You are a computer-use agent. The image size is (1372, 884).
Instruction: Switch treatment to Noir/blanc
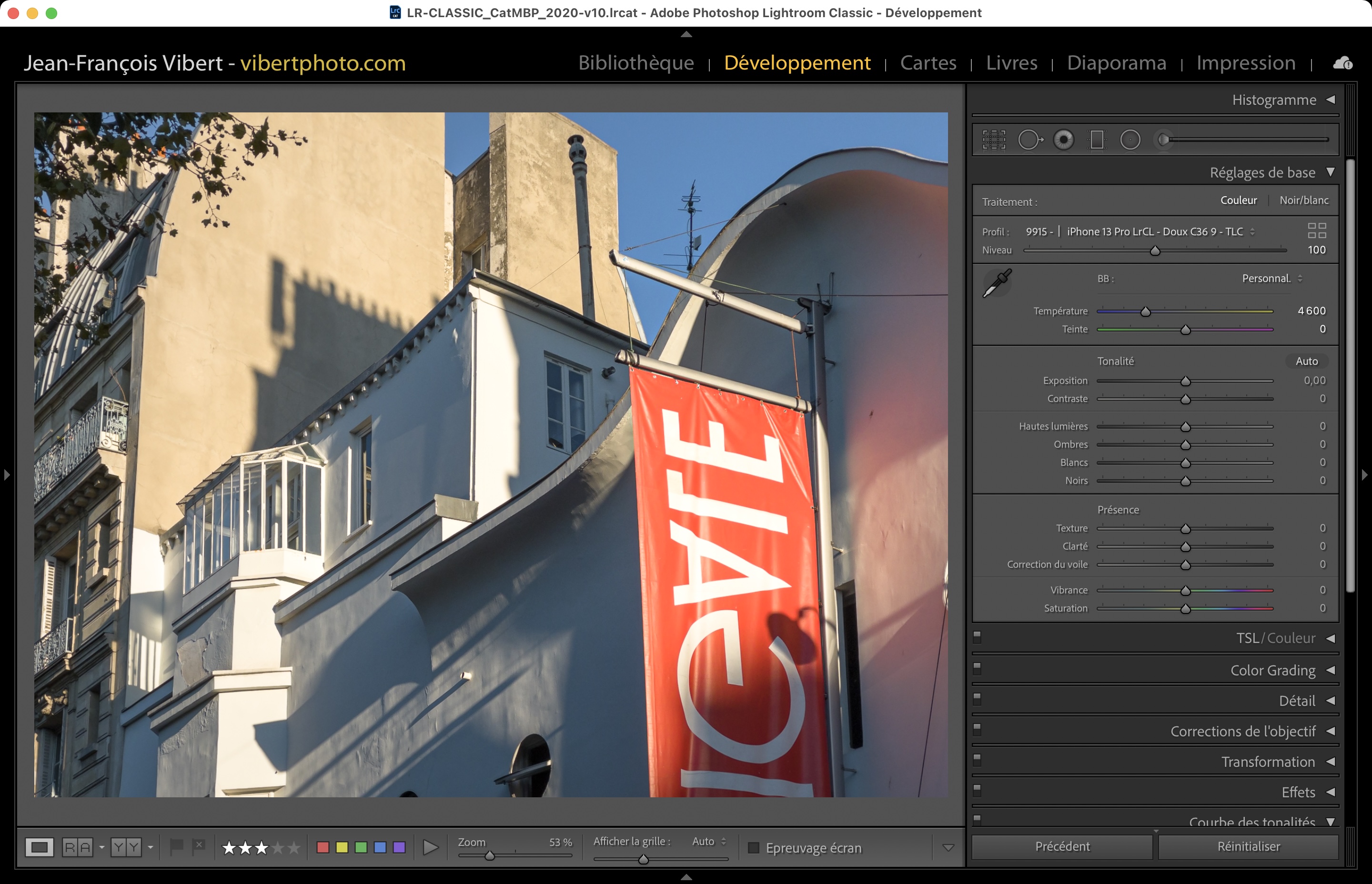tap(1304, 201)
